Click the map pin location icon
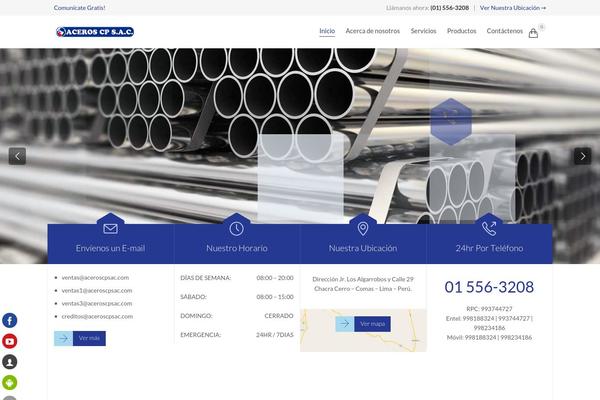The height and width of the screenshot is (400, 600). 363,229
